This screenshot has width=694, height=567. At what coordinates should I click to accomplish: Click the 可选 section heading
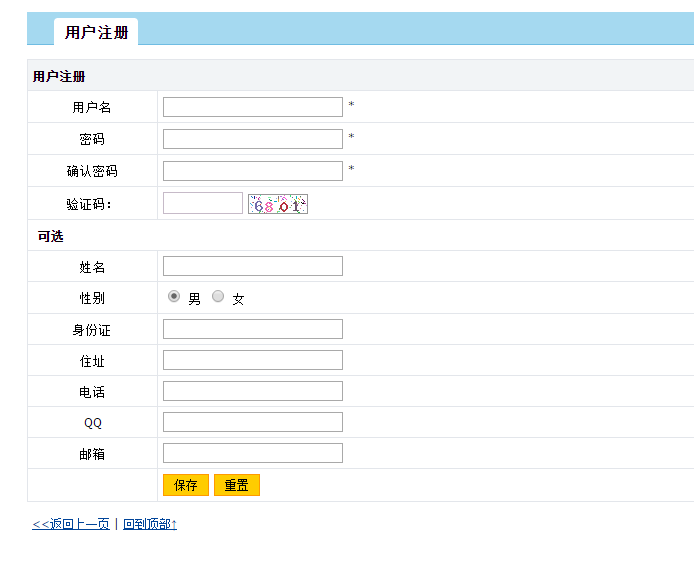50,236
